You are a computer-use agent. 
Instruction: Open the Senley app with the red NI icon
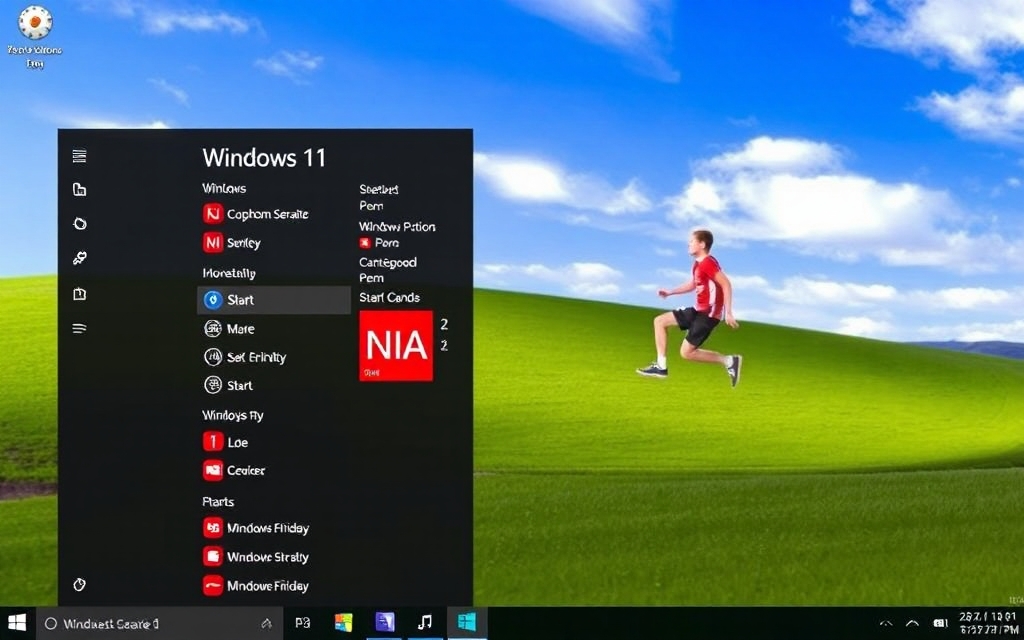pyautogui.click(x=232, y=243)
